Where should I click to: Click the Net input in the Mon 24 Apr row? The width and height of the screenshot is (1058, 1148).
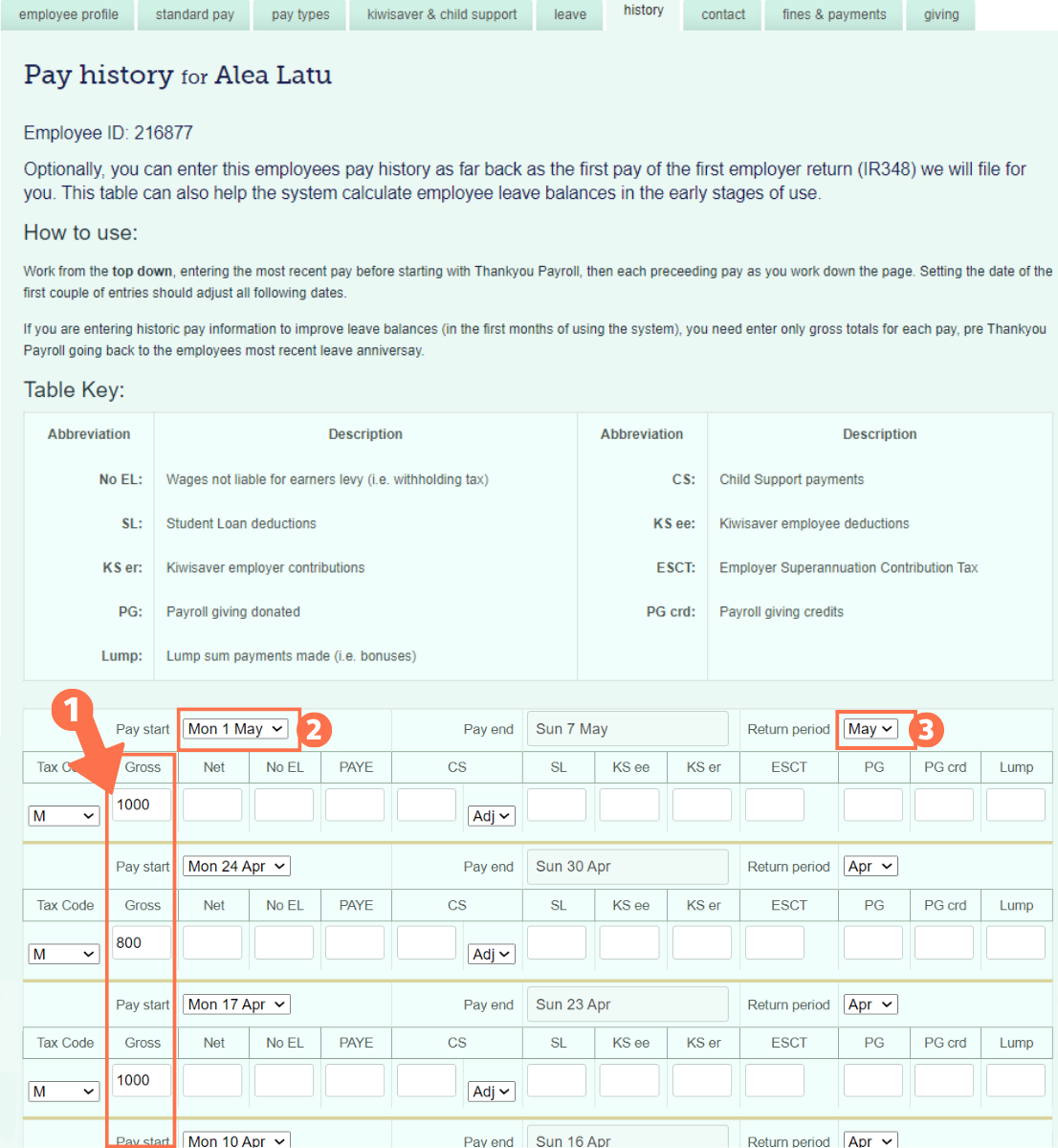tap(211, 942)
